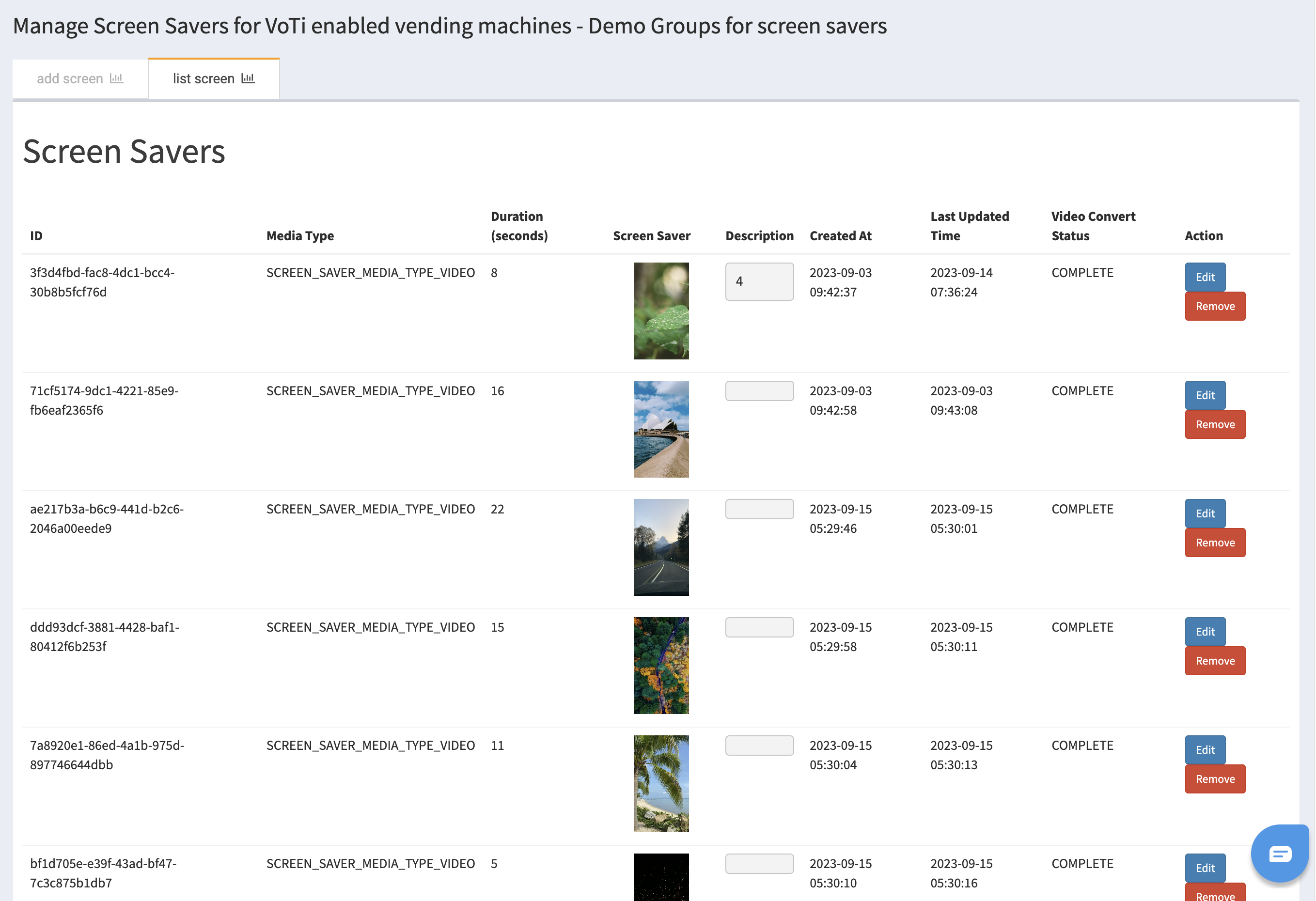
Task: Click description field containing 4
Action: click(x=759, y=281)
